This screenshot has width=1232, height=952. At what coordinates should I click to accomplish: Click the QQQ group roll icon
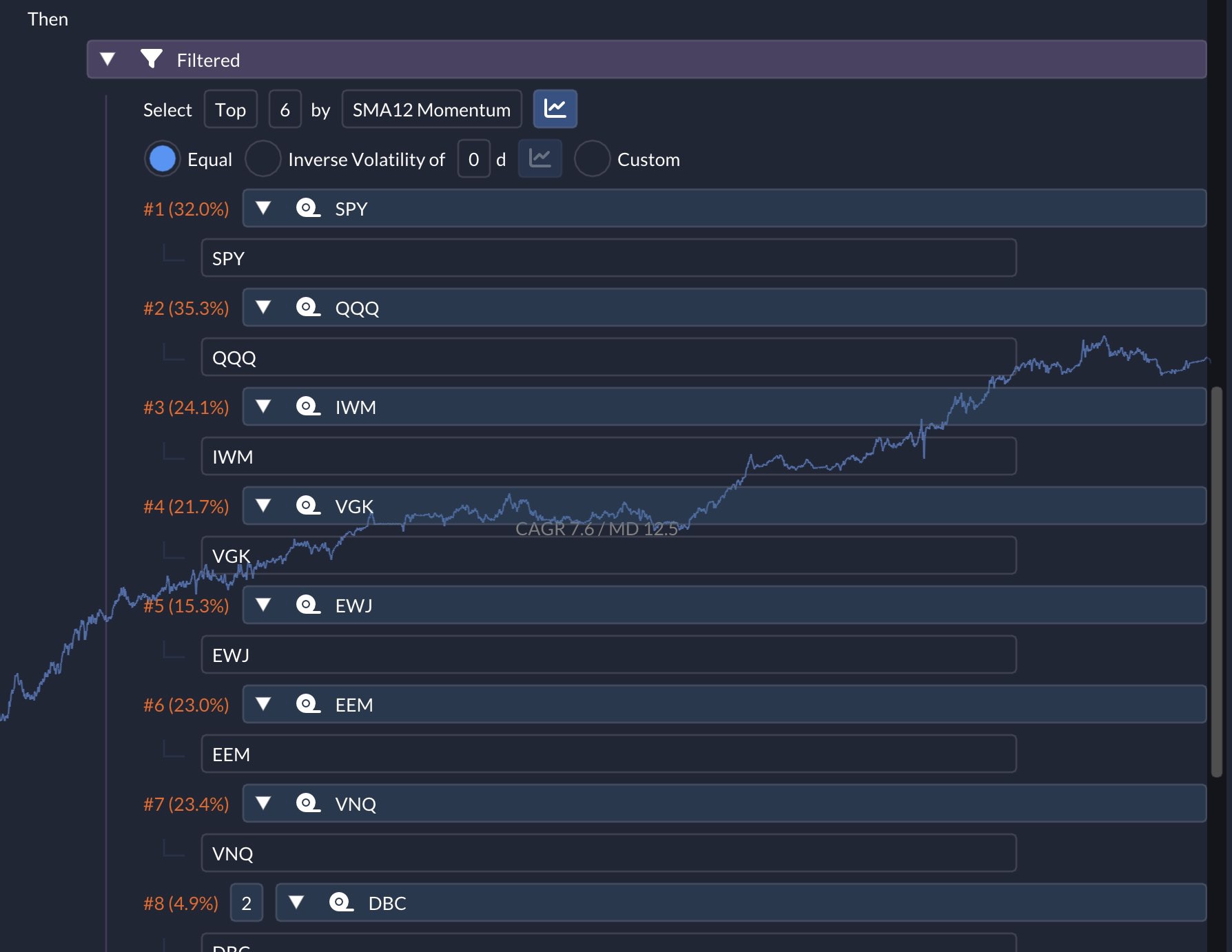[308, 307]
